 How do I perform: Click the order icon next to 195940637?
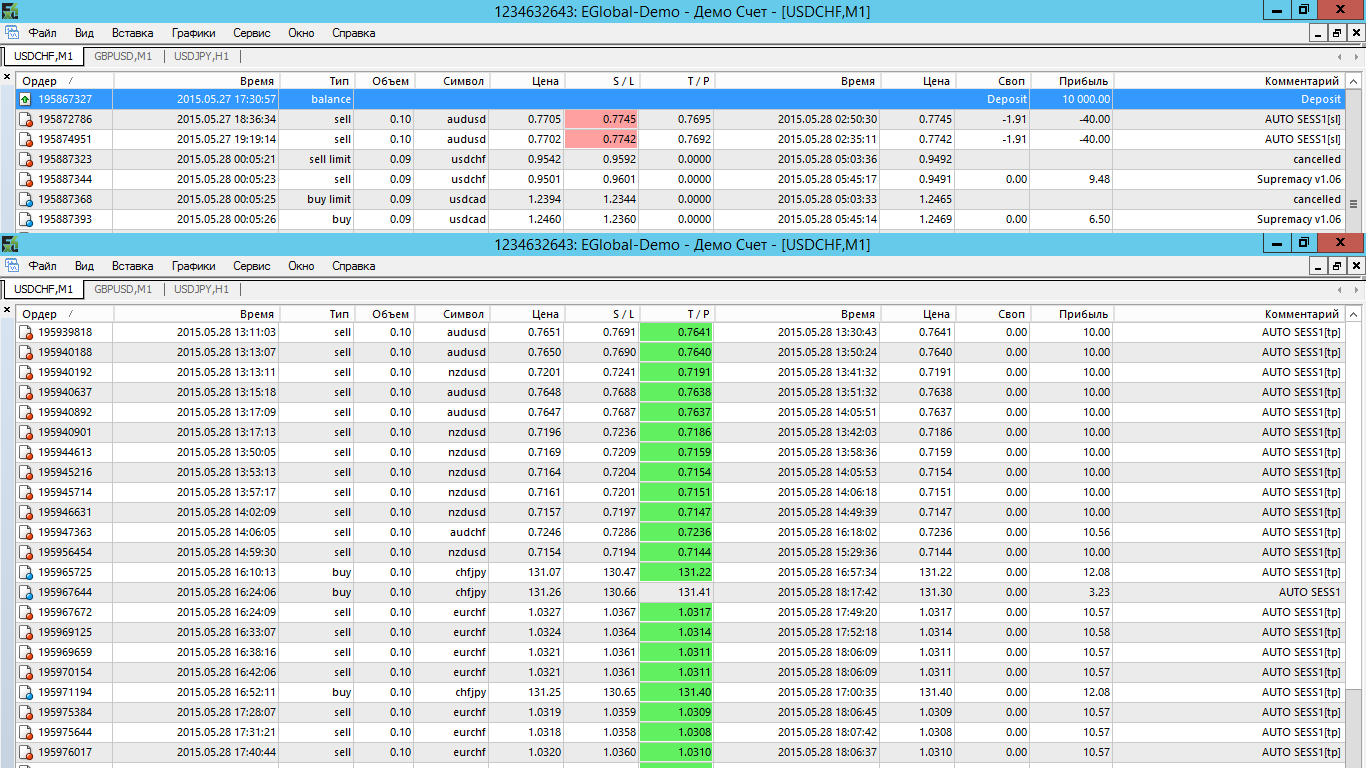pyautogui.click(x=26, y=392)
